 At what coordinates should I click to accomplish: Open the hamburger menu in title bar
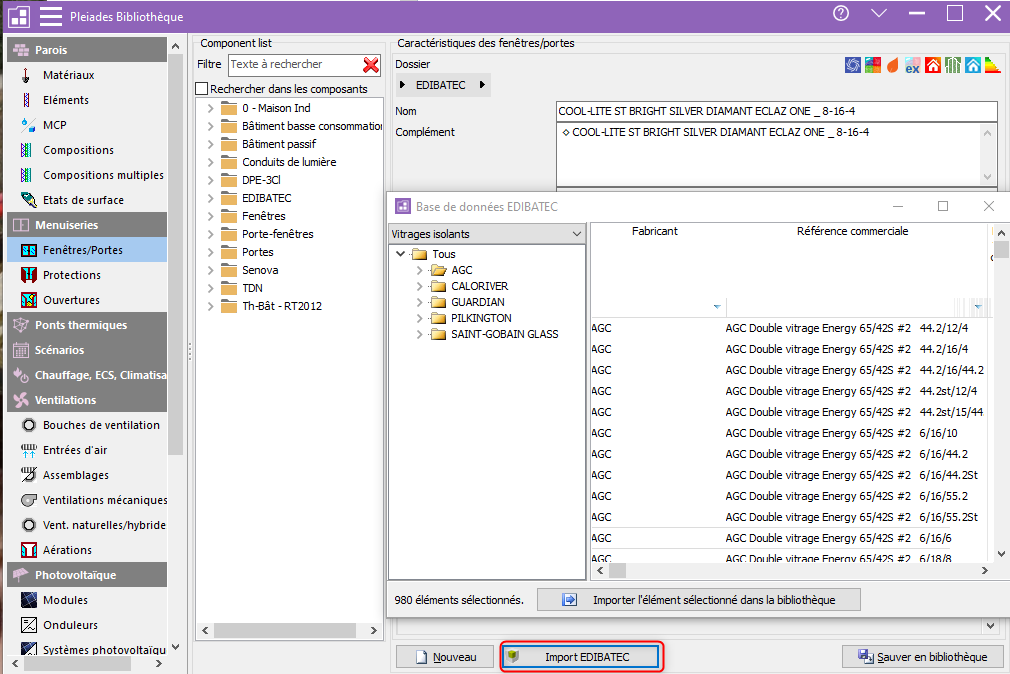tap(51, 16)
